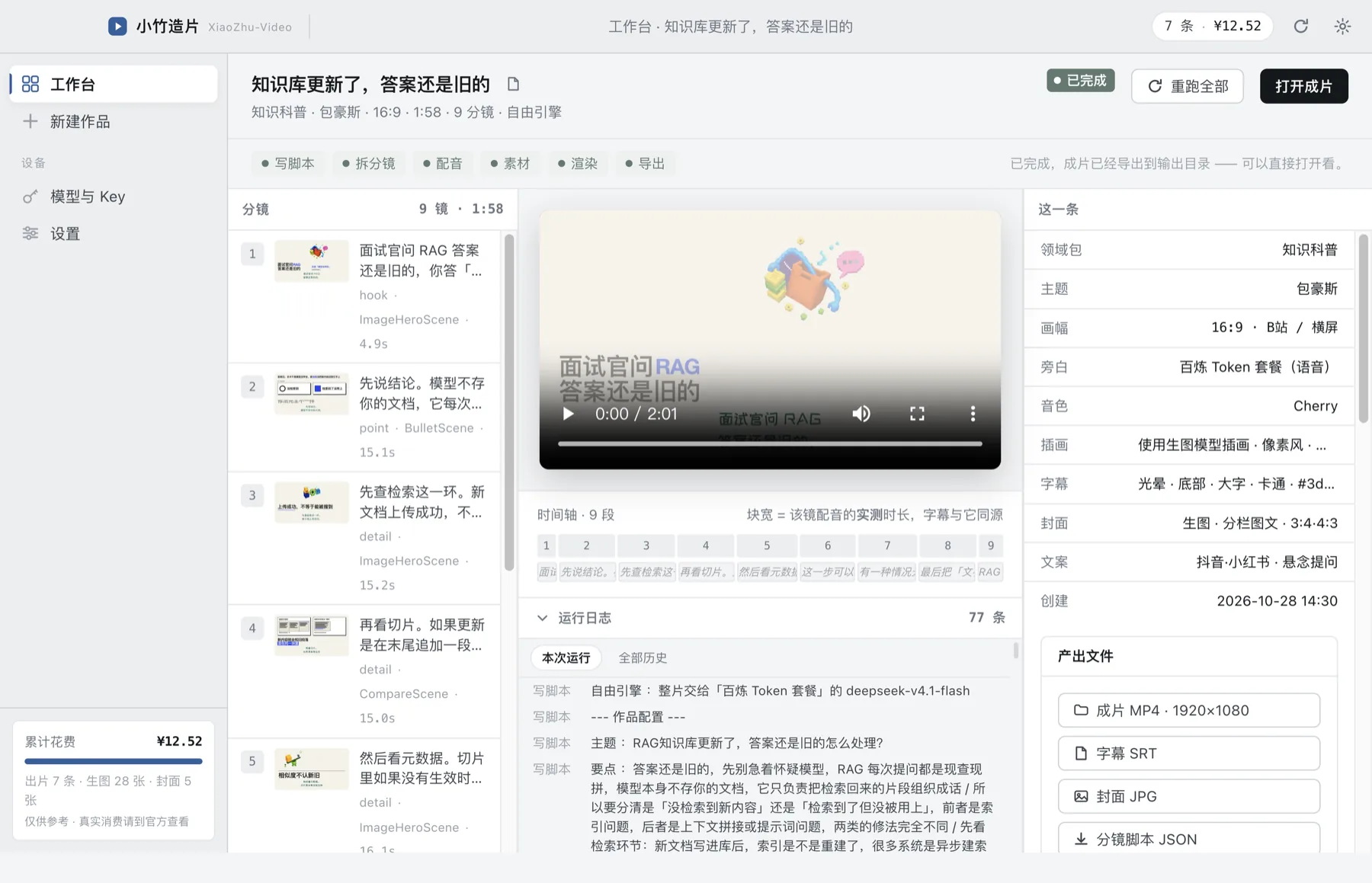
Task: Click the 音色 Cherry value
Action: pos(1315,406)
